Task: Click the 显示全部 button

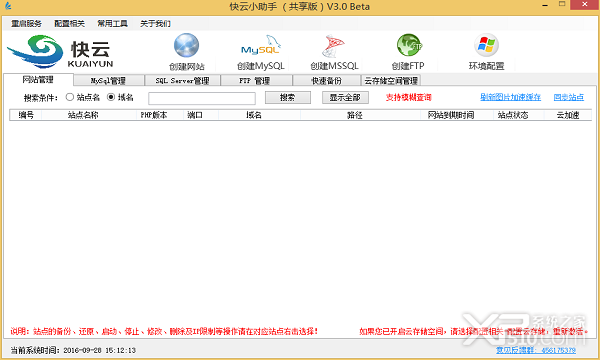Action: pos(345,98)
